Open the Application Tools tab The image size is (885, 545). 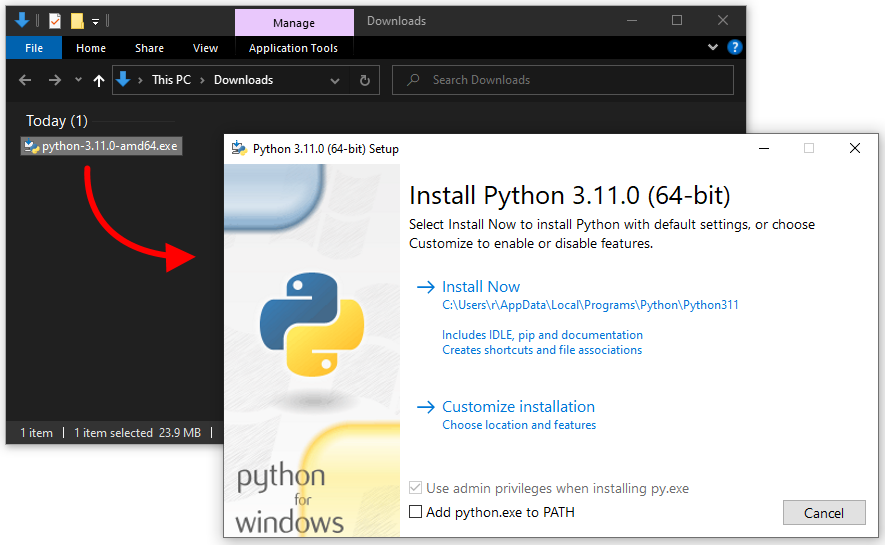pyautogui.click(x=293, y=48)
